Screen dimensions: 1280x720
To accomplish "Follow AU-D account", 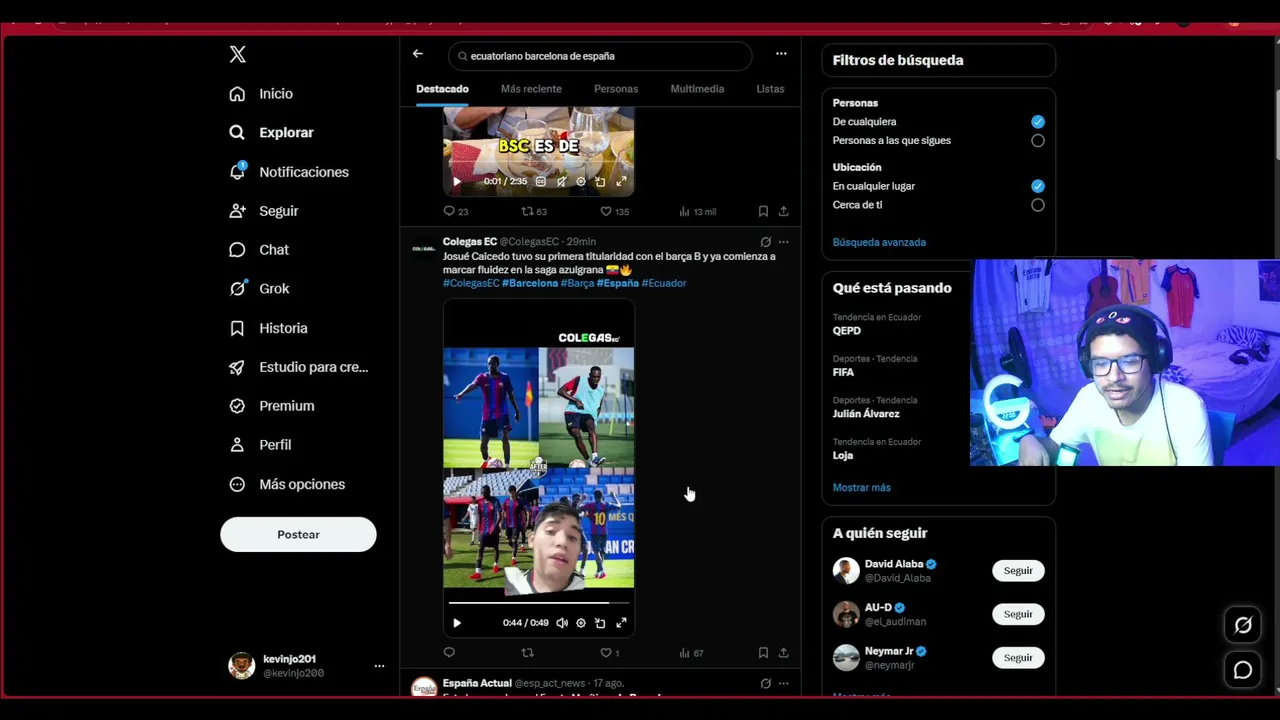I will (x=1018, y=614).
